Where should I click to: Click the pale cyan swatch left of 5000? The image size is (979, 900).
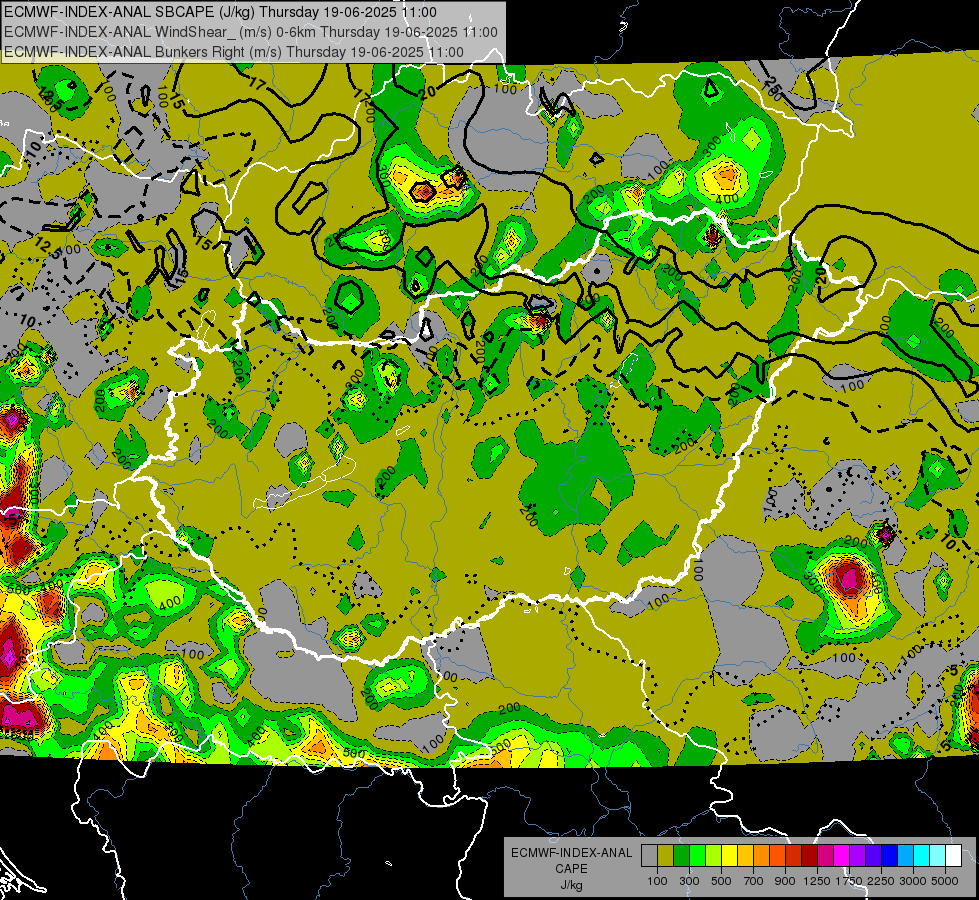point(938,856)
